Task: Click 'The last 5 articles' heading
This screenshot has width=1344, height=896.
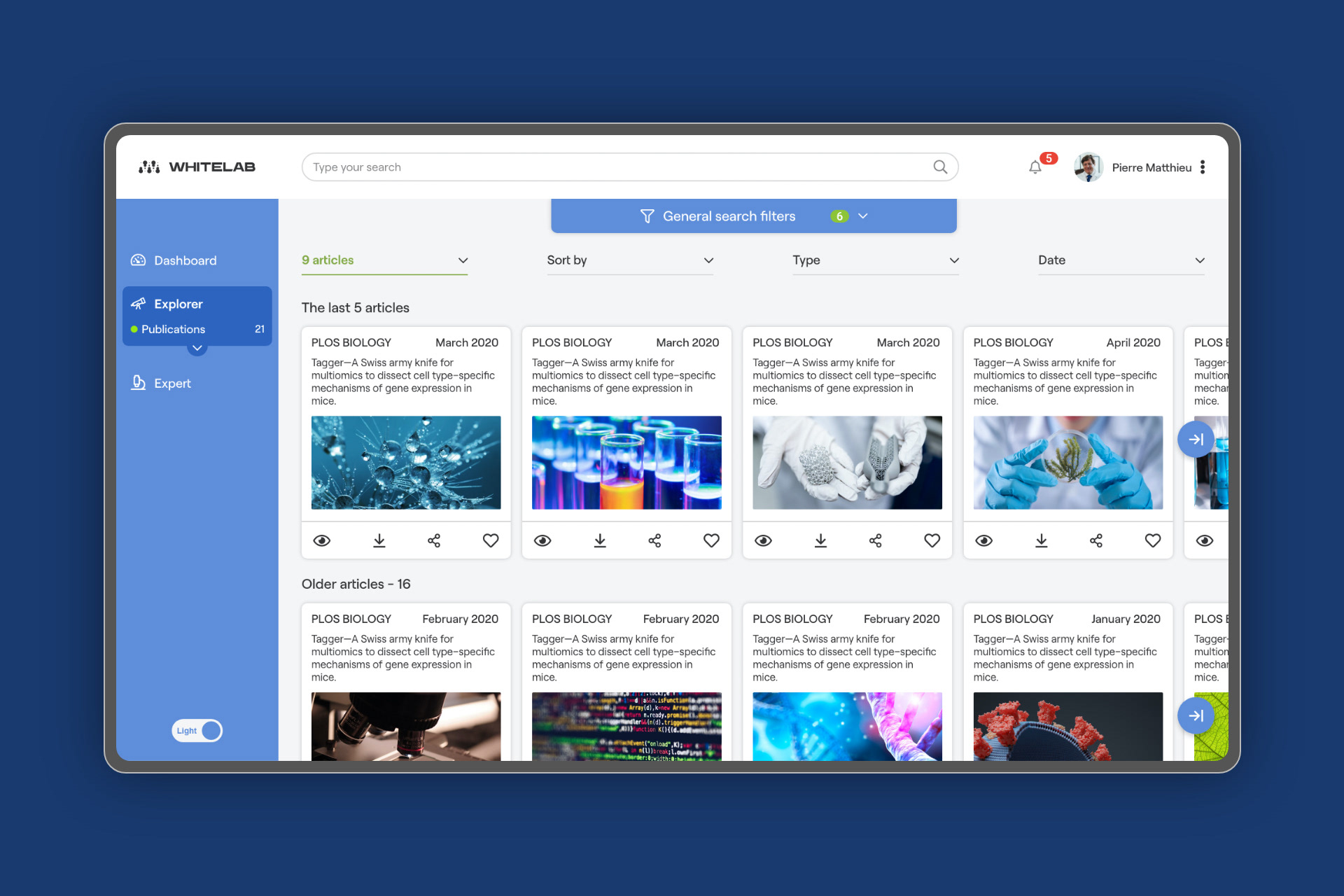Action: (x=356, y=308)
